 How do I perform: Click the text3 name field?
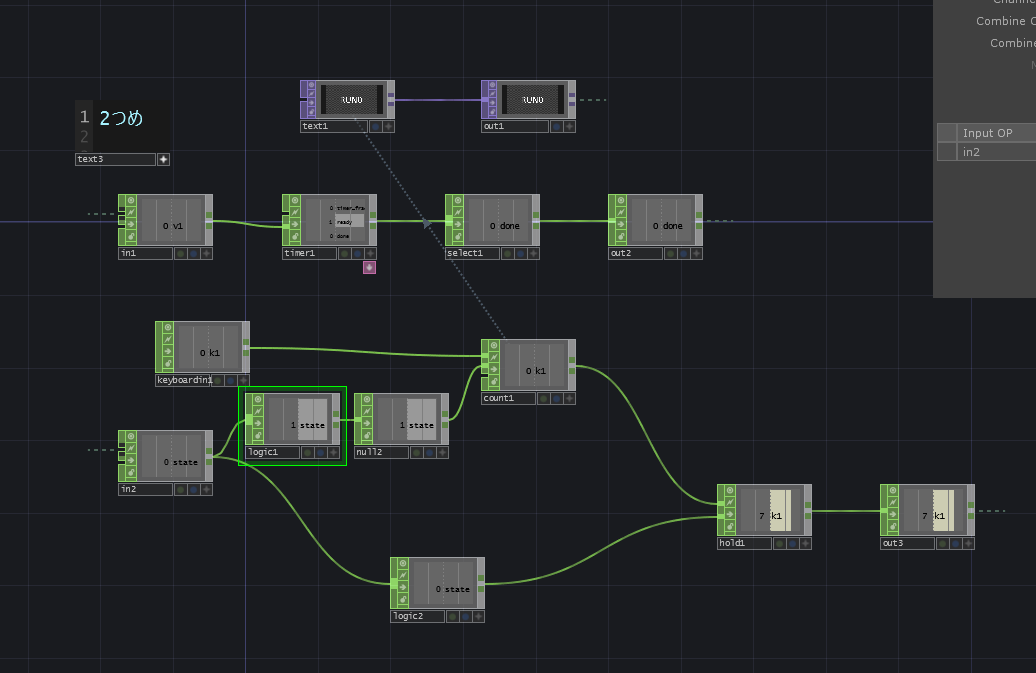point(115,159)
